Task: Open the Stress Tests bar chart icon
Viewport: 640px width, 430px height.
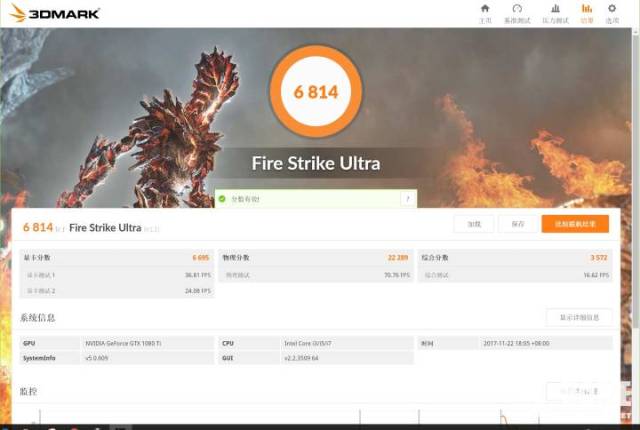Action: tap(556, 9)
